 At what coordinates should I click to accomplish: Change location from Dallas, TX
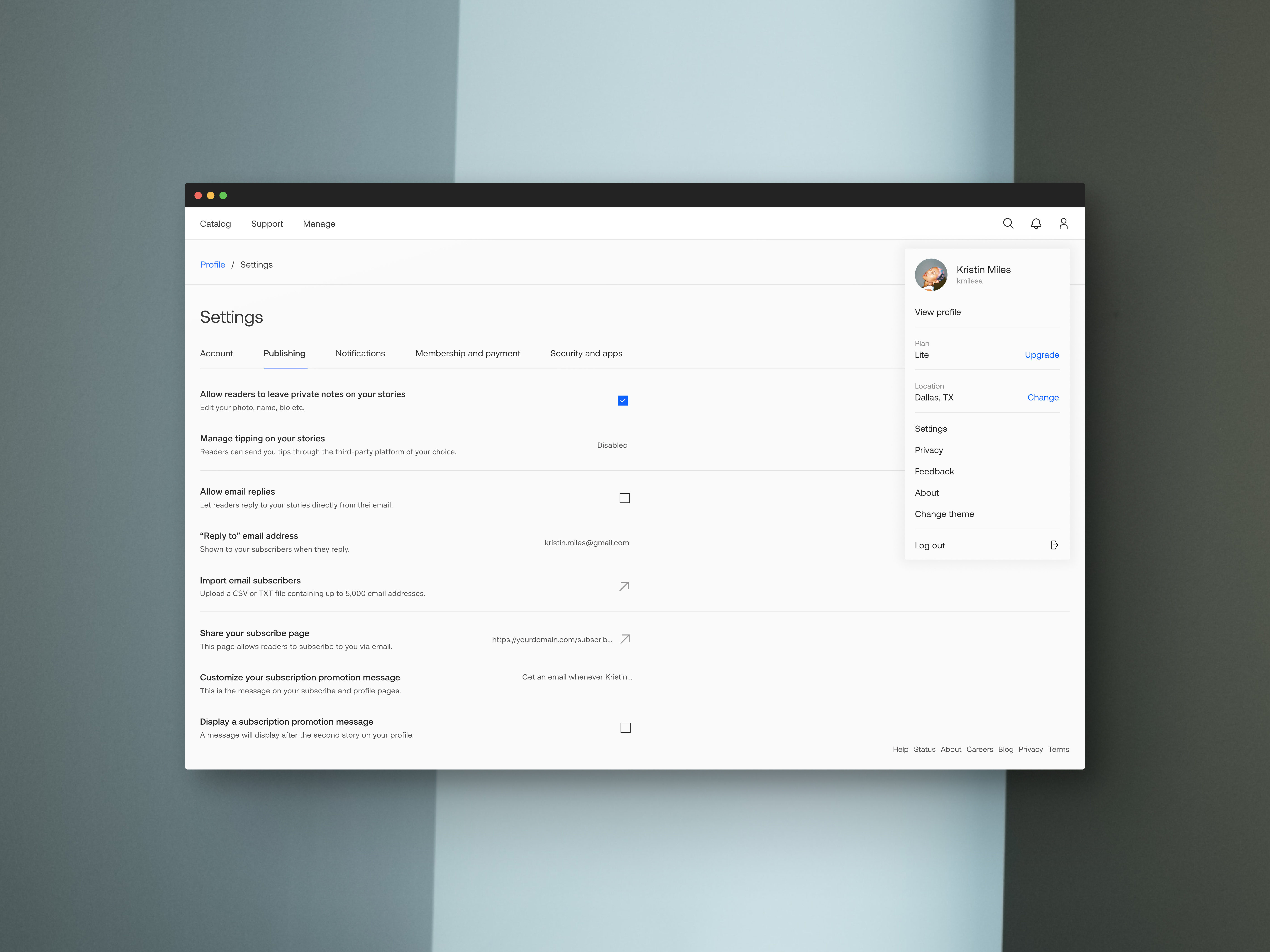pos(1043,397)
